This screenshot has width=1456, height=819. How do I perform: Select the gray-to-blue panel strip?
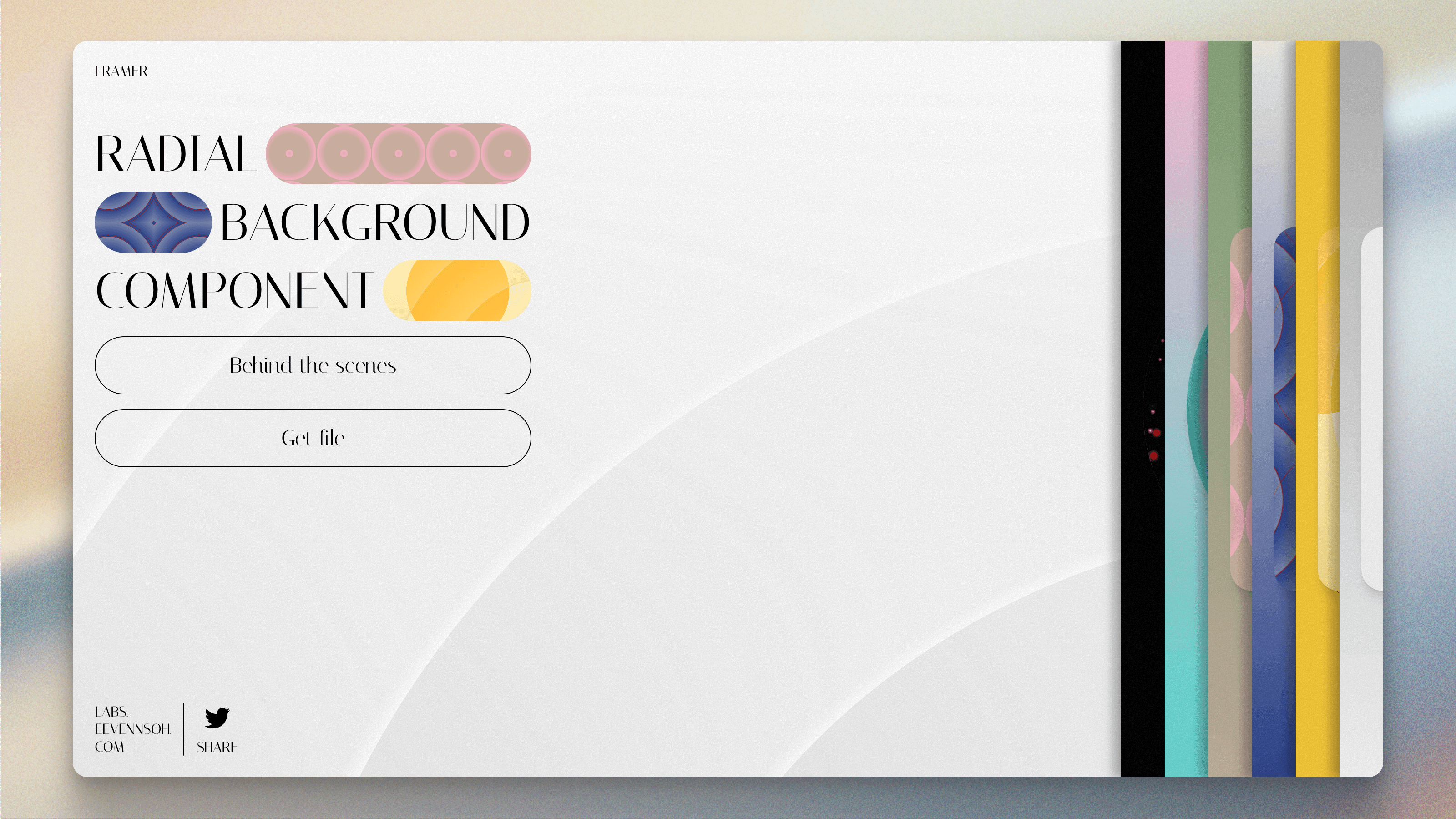1273,142
